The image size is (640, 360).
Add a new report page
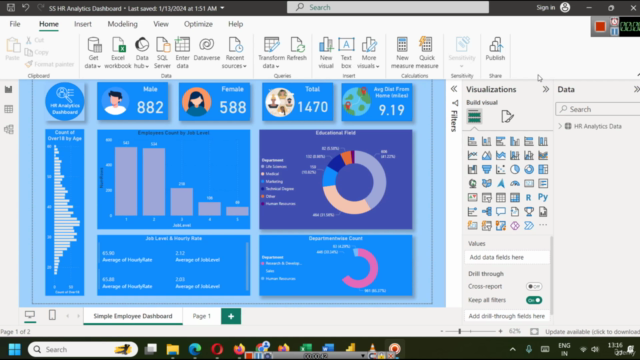click(x=231, y=316)
